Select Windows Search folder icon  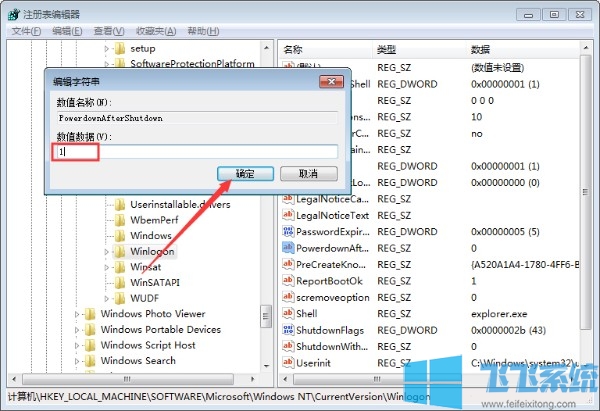90,361
